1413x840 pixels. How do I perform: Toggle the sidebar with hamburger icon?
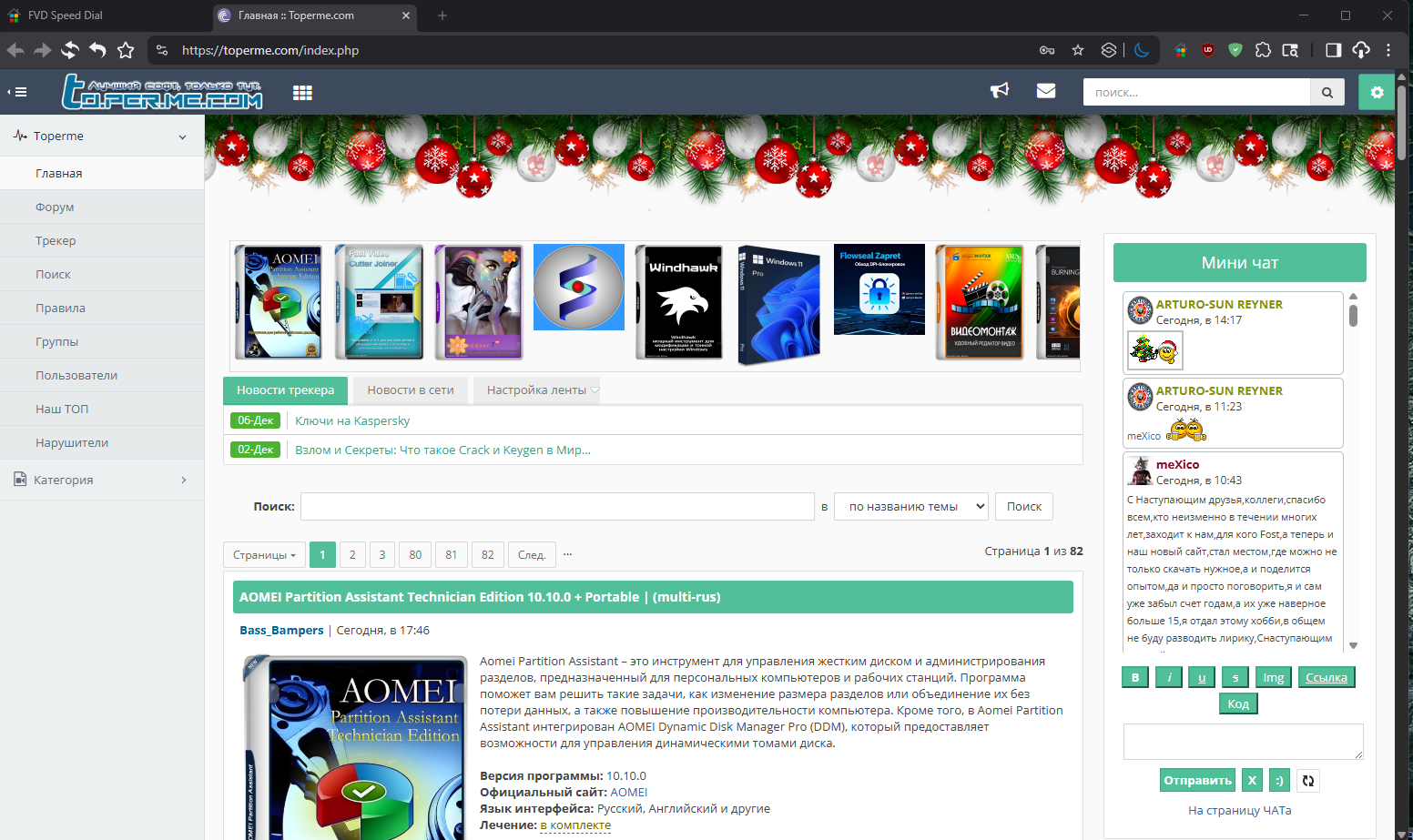[x=18, y=92]
